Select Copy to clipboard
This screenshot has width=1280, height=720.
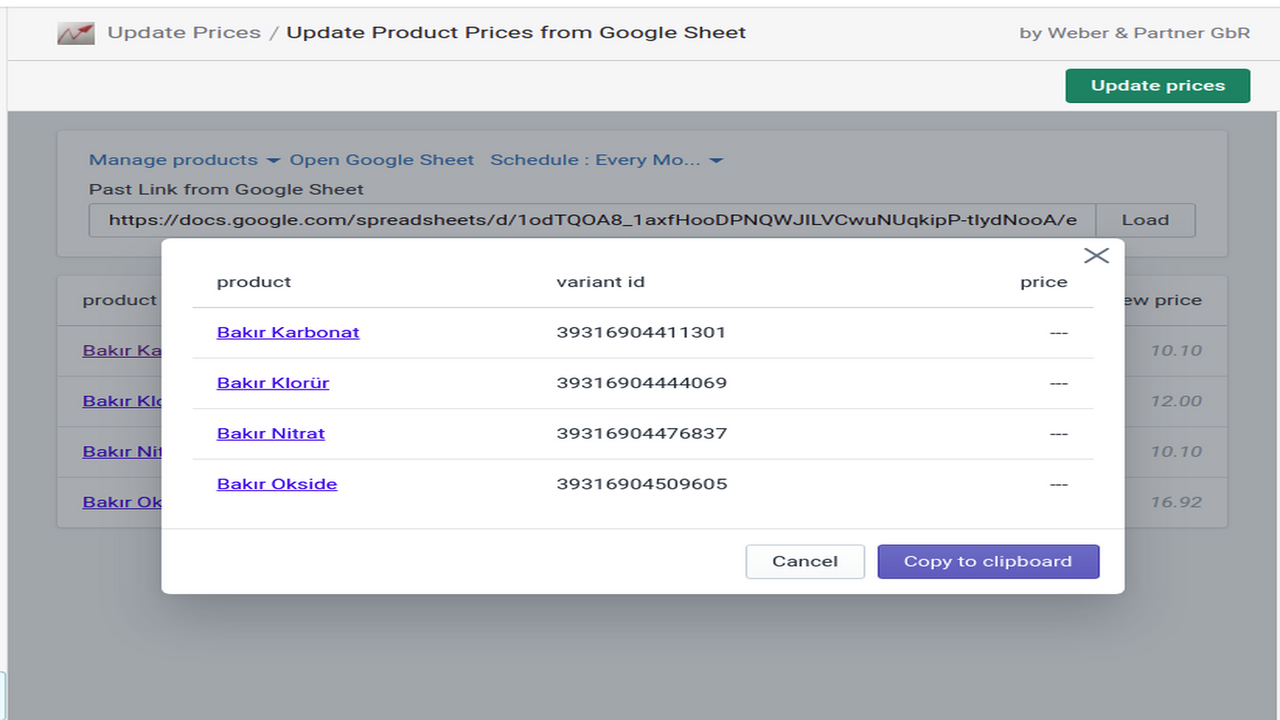pyautogui.click(x=988, y=561)
